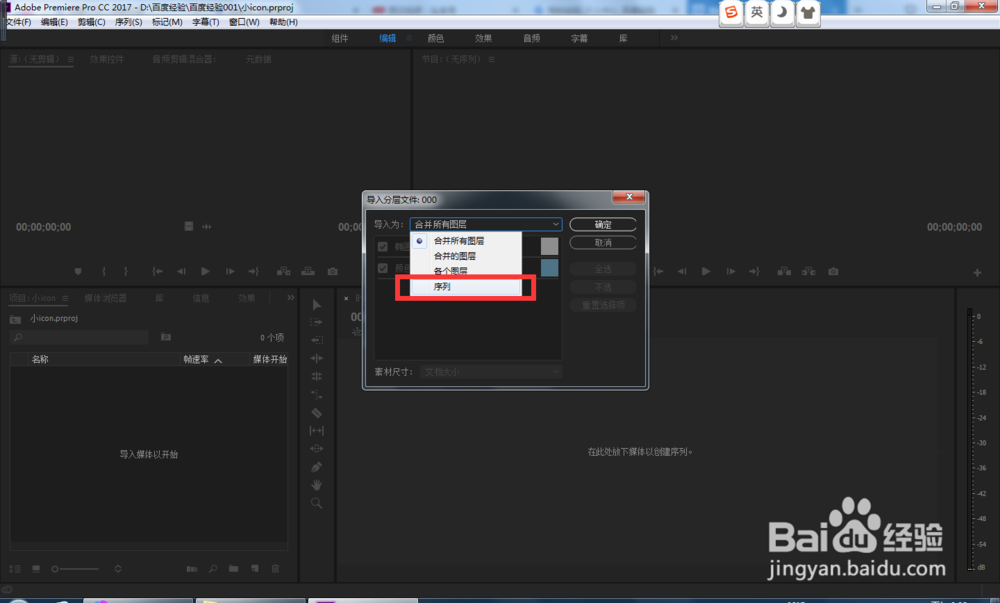Screen dimensions: 1000x603
Task: Click Extract button in Program monitor
Action: [x=809, y=272]
